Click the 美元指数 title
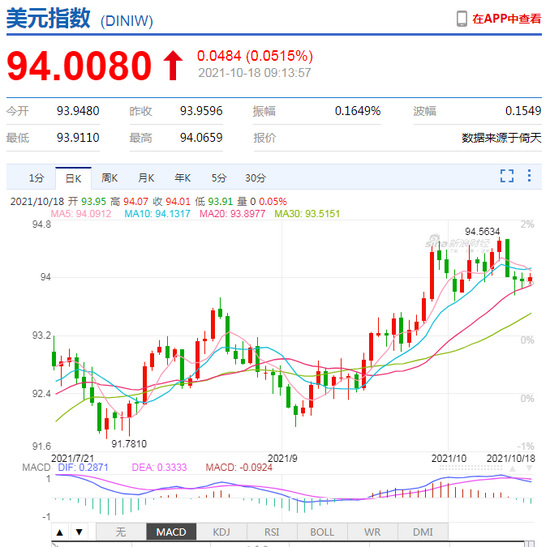 (x=48, y=19)
